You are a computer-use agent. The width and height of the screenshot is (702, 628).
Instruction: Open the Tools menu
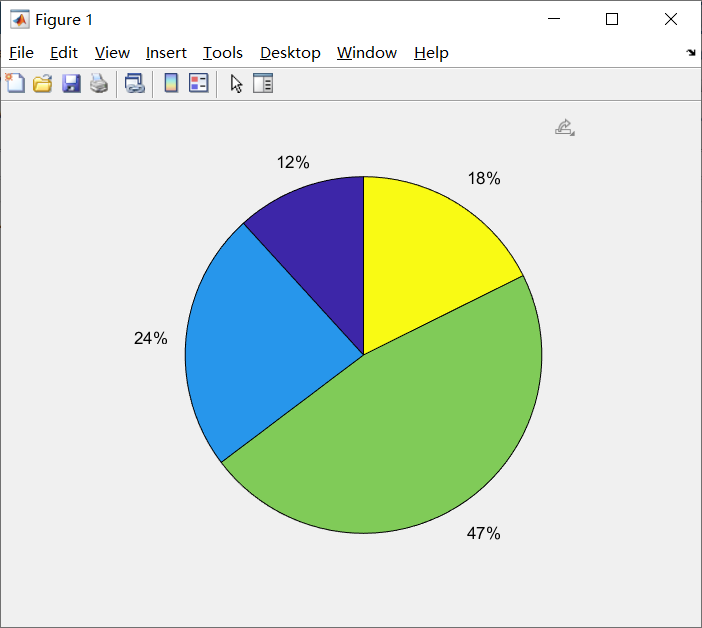223,53
